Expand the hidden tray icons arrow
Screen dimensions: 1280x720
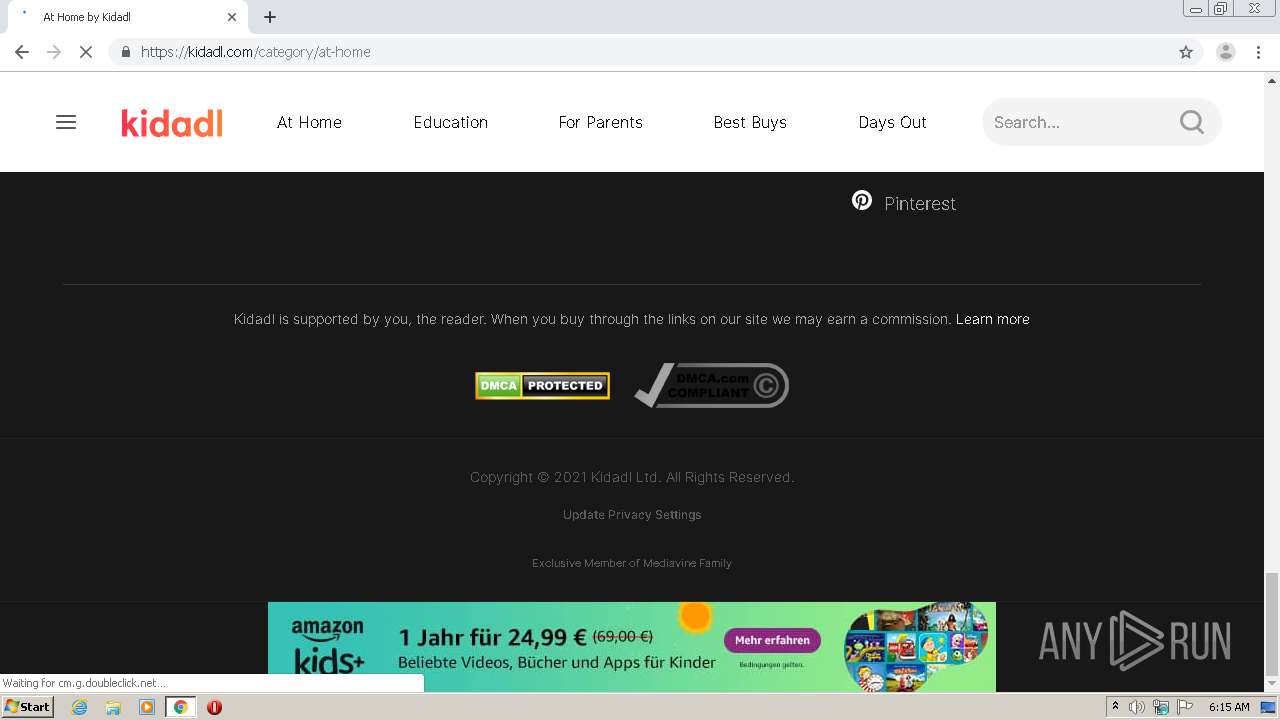click(1115, 706)
